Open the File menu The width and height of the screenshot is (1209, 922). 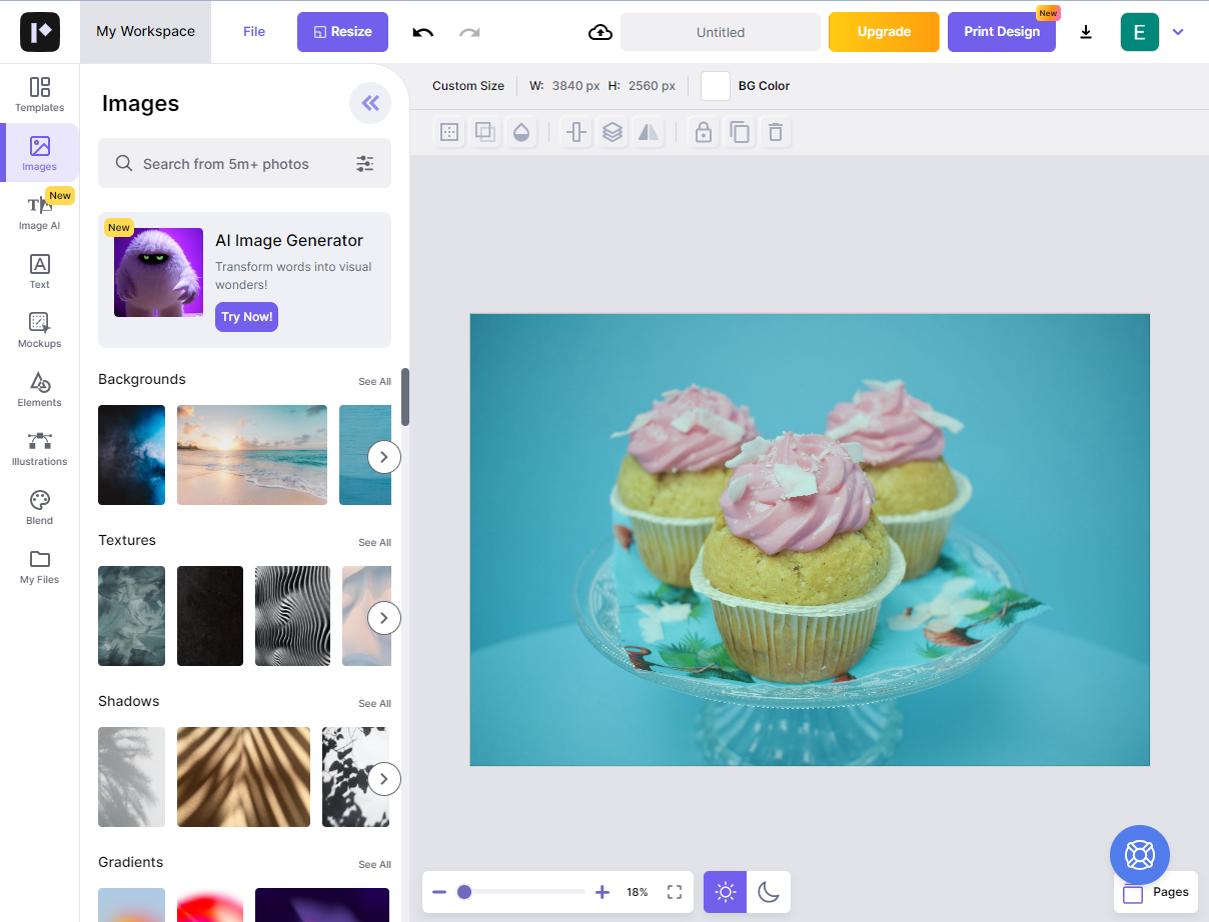[x=253, y=31]
